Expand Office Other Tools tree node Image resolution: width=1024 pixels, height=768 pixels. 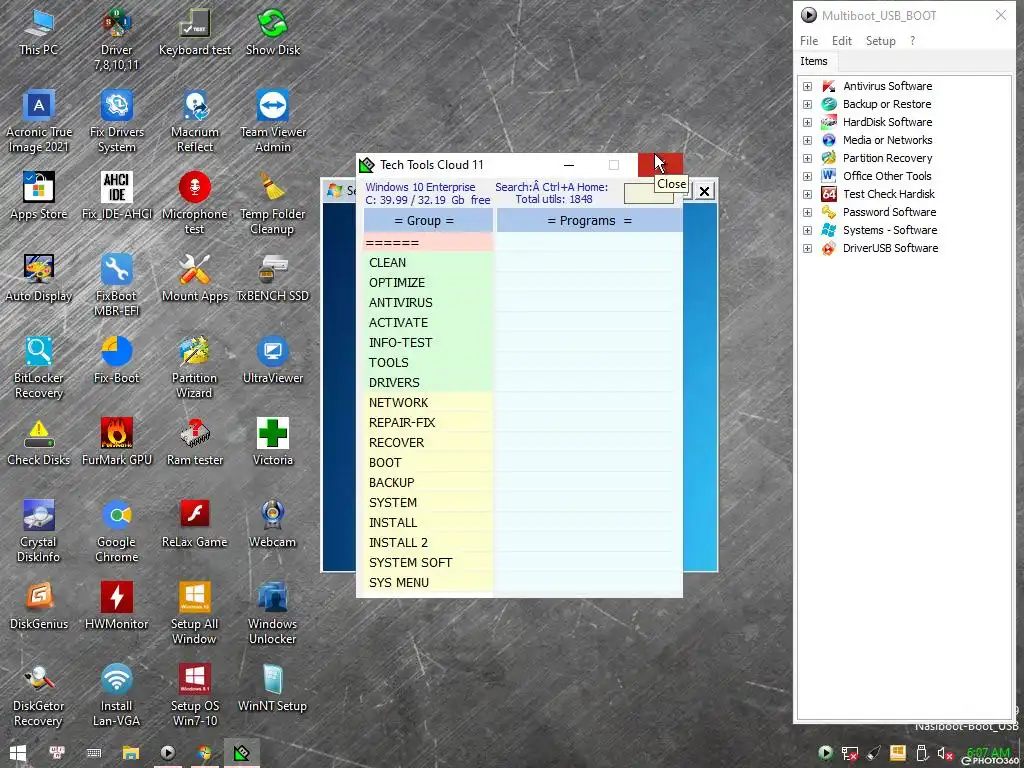click(807, 176)
